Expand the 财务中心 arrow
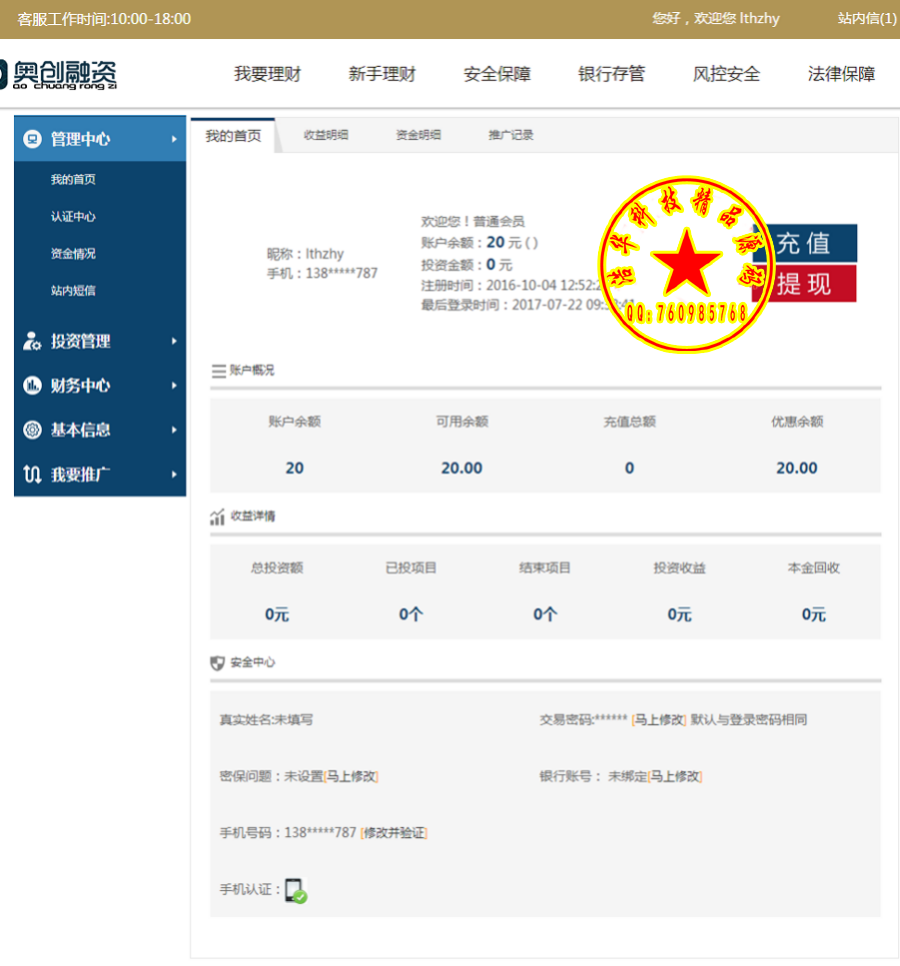 (174, 385)
